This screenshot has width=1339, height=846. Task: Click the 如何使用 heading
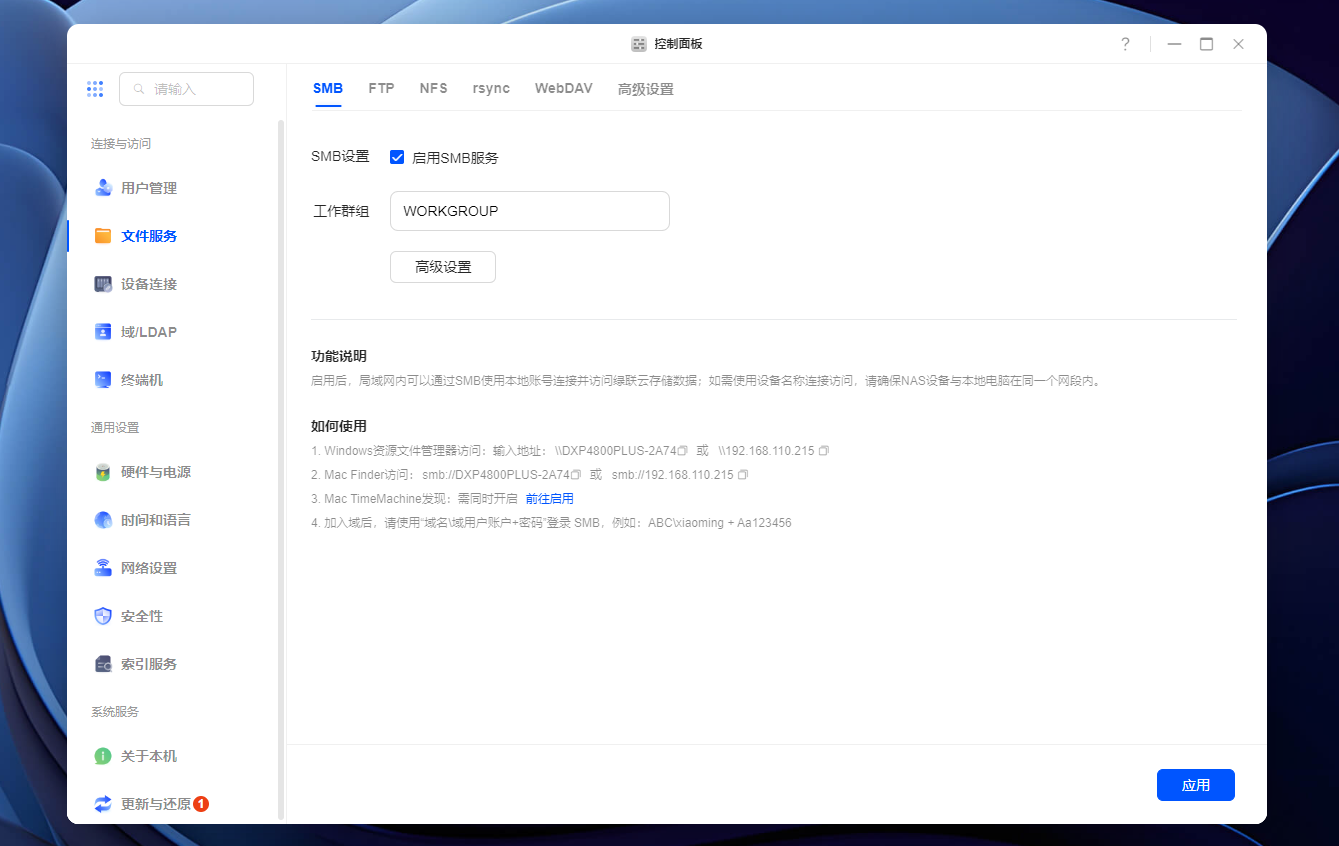tap(339, 426)
